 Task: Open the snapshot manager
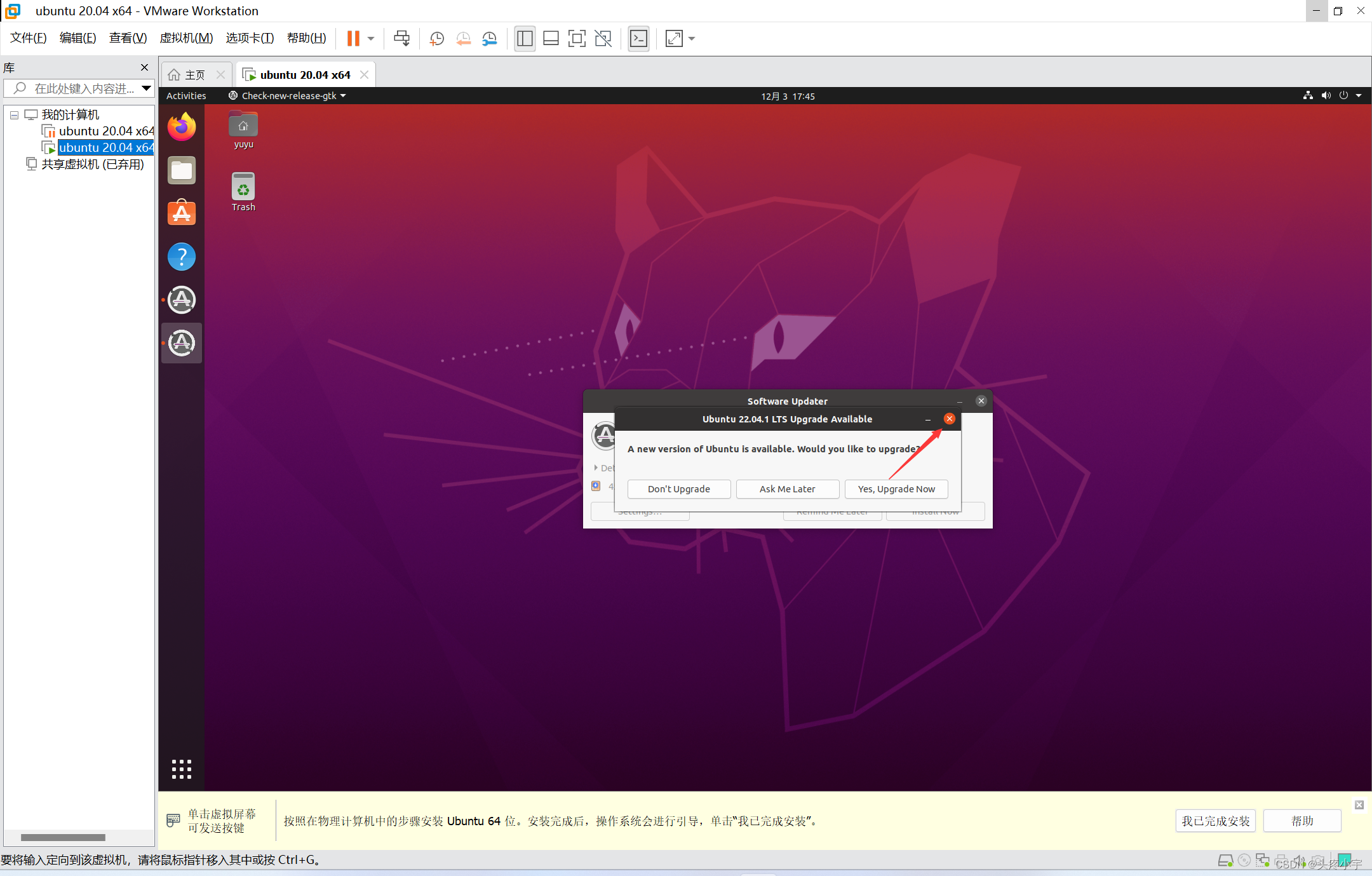490,39
